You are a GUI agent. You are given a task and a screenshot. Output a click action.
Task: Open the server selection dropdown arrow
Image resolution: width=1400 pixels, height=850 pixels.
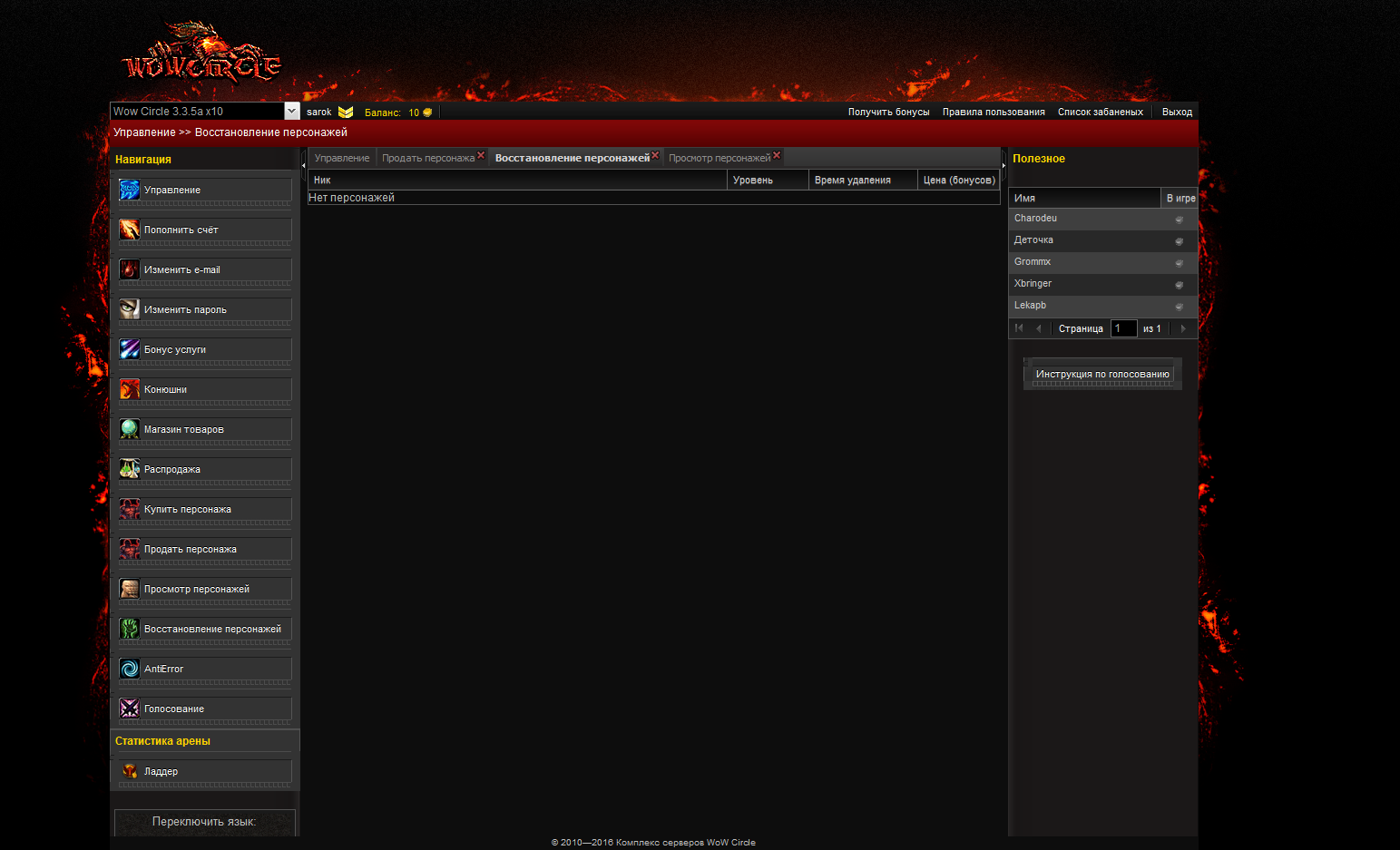[x=291, y=112]
